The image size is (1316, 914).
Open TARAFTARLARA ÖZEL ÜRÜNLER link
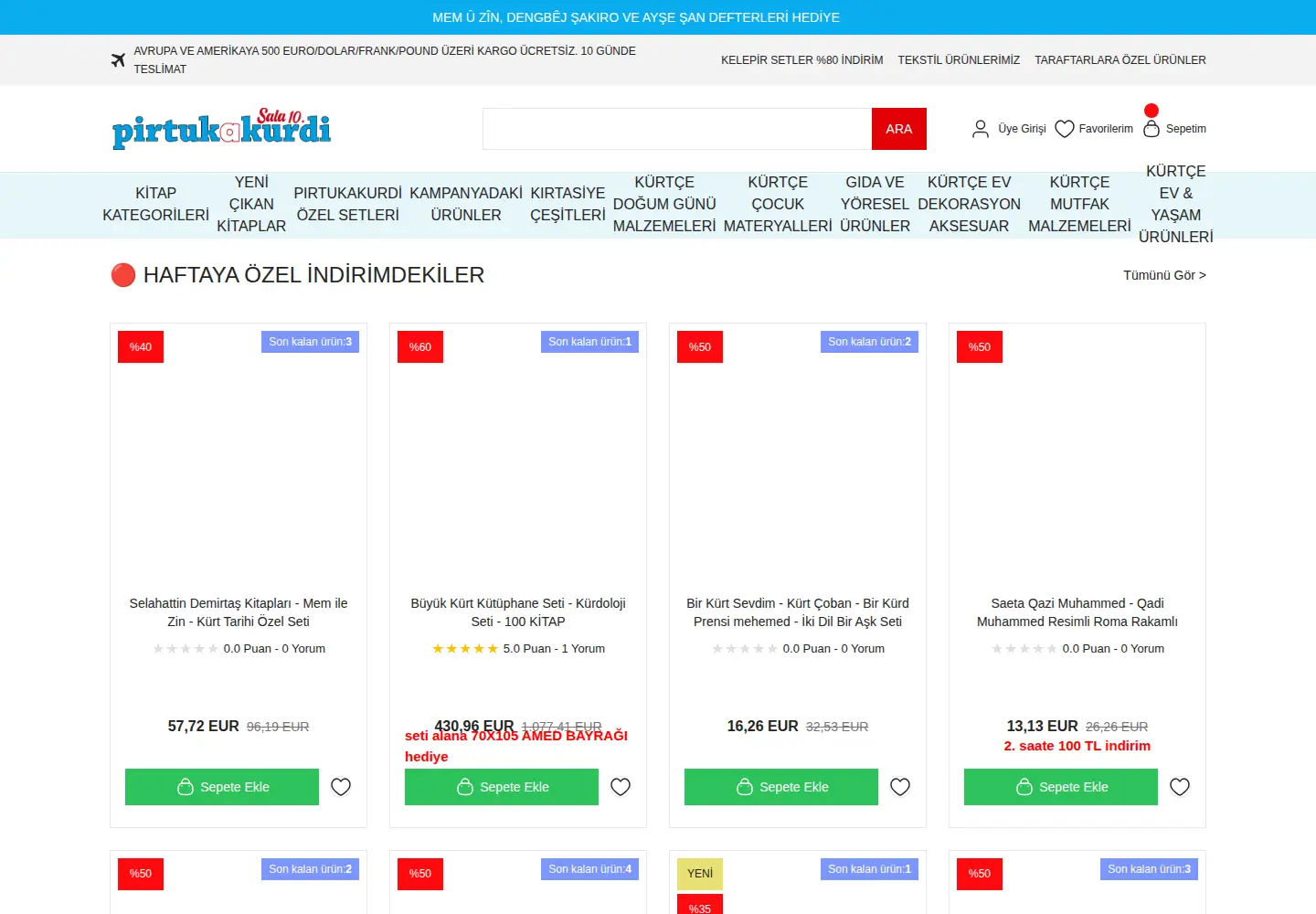click(x=1120, y=60)
